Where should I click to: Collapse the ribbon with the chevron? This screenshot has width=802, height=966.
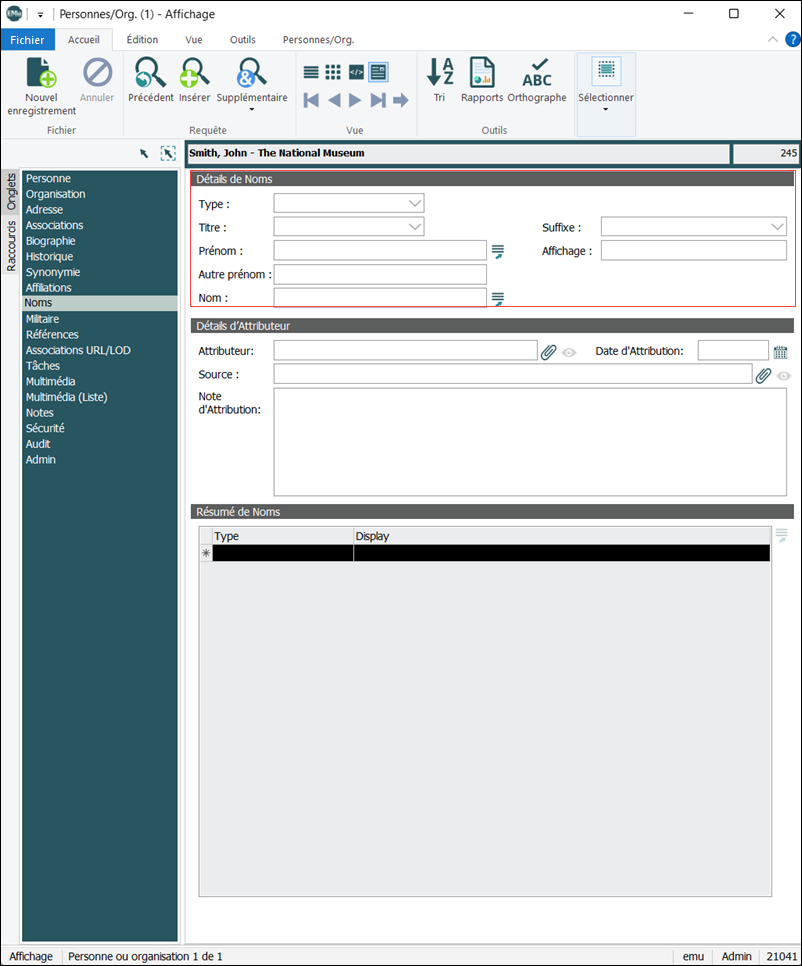point(772,39)
